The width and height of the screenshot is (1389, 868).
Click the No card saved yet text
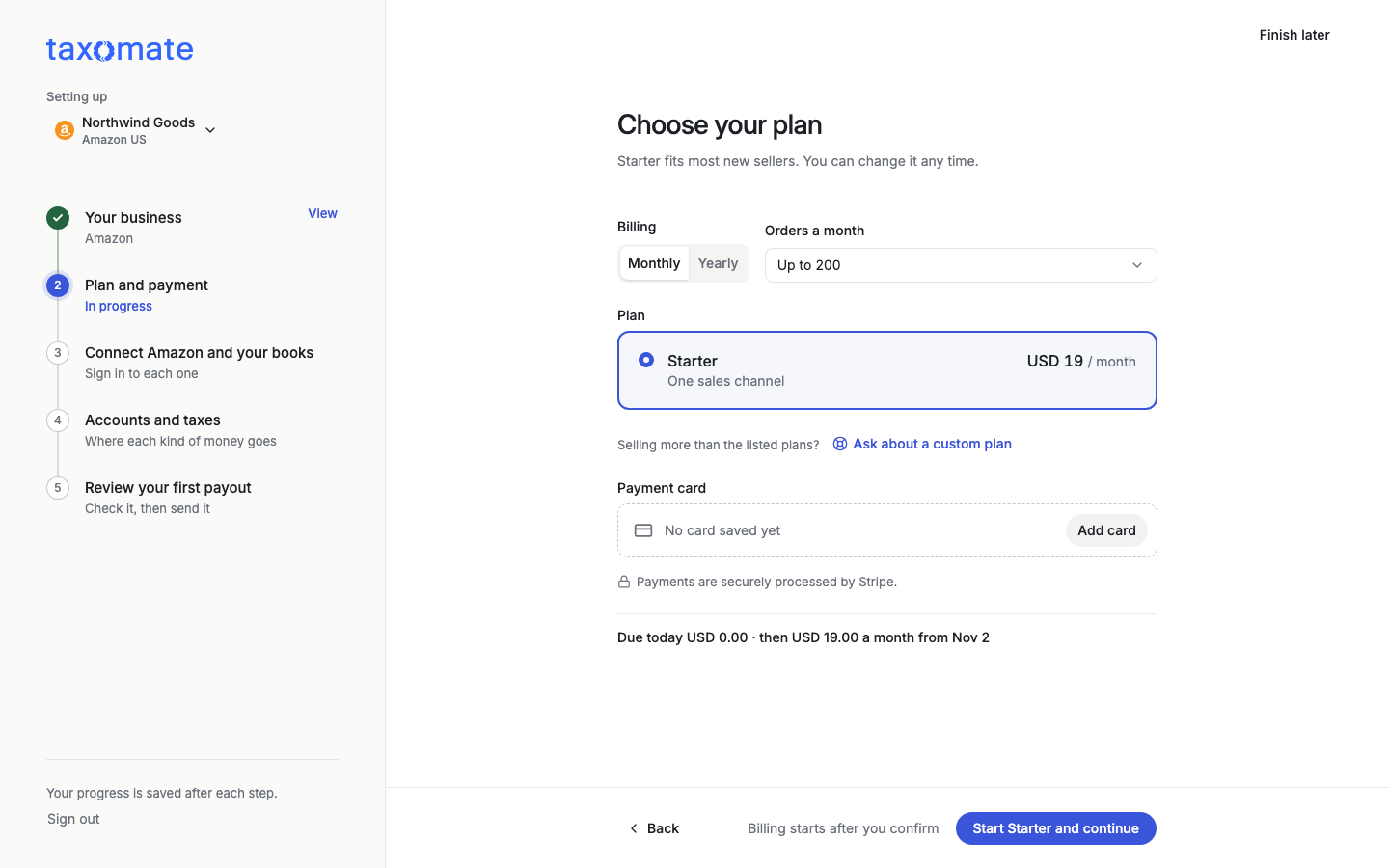[722, 530]
